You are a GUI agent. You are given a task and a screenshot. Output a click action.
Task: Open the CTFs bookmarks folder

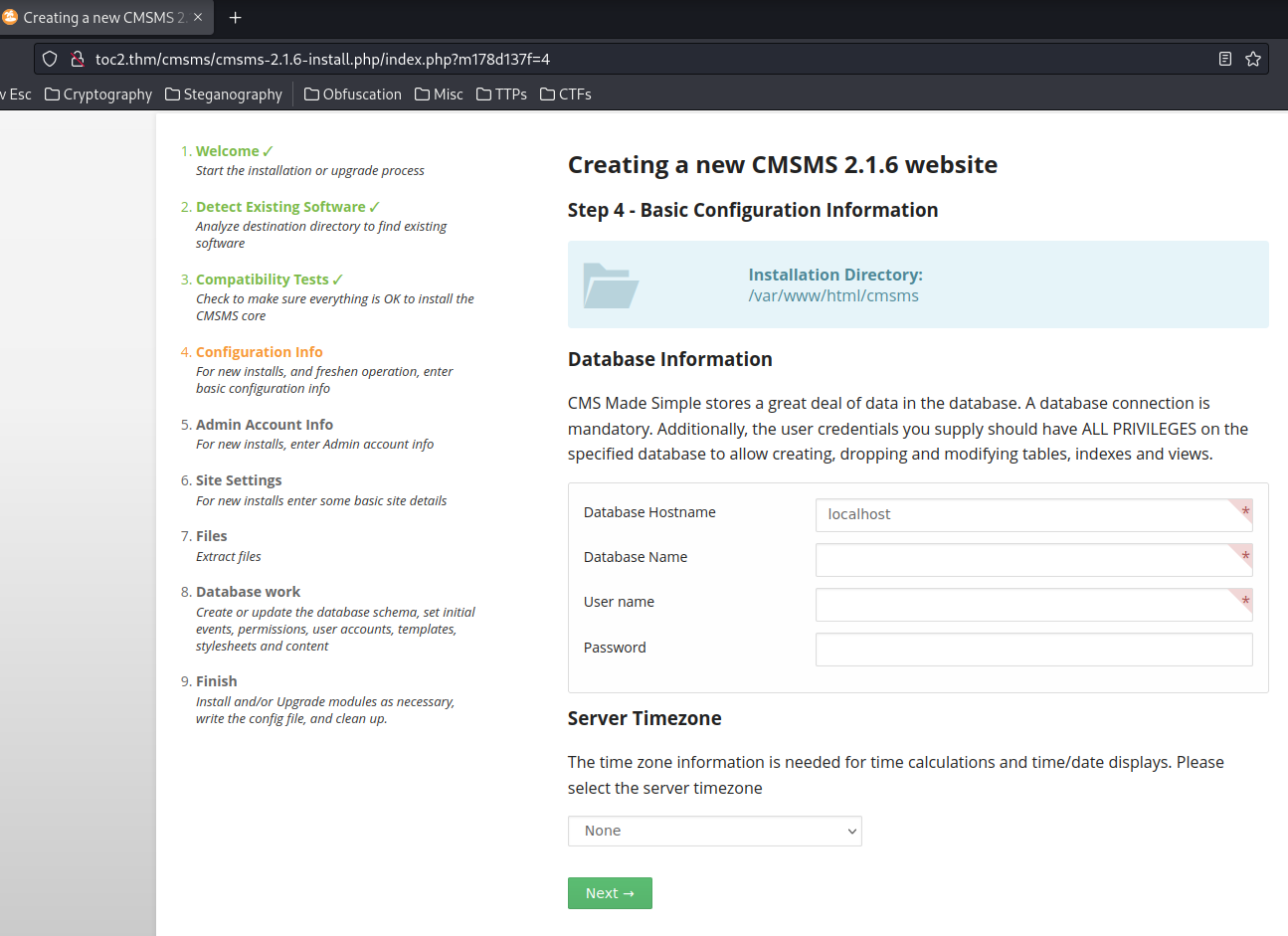tap(565, 94)
